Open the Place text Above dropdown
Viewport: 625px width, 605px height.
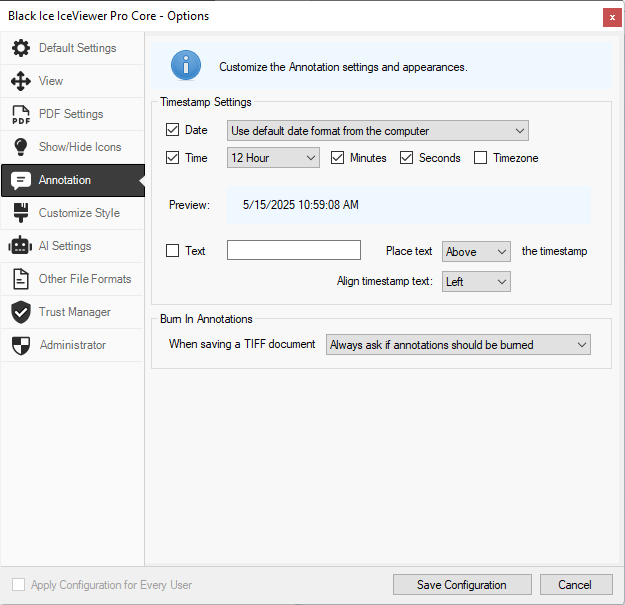476,251
